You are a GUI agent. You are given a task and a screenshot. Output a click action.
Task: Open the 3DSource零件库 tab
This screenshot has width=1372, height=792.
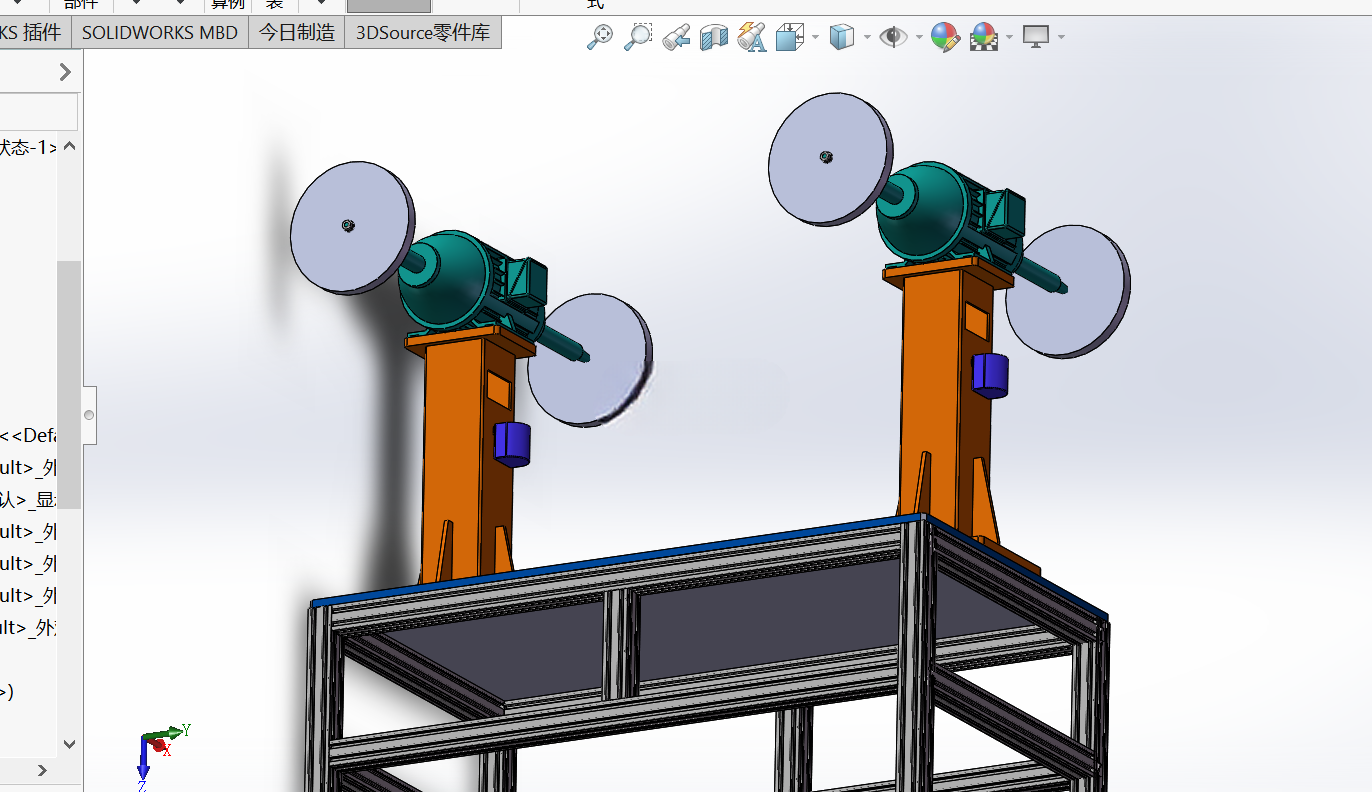click(423, 32)
